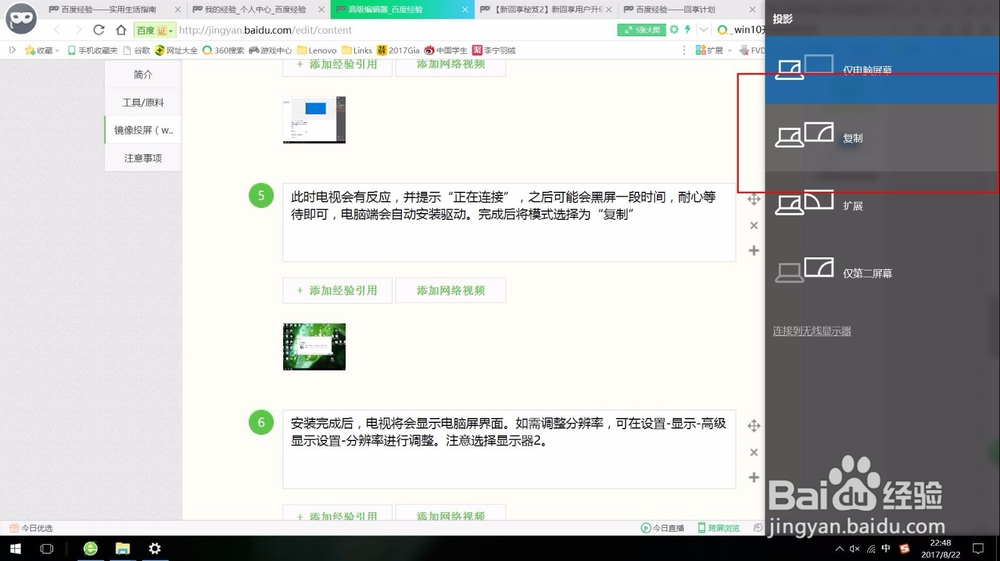
Task: Click 今日优选 in the status bar
Action: coord(31,528)
